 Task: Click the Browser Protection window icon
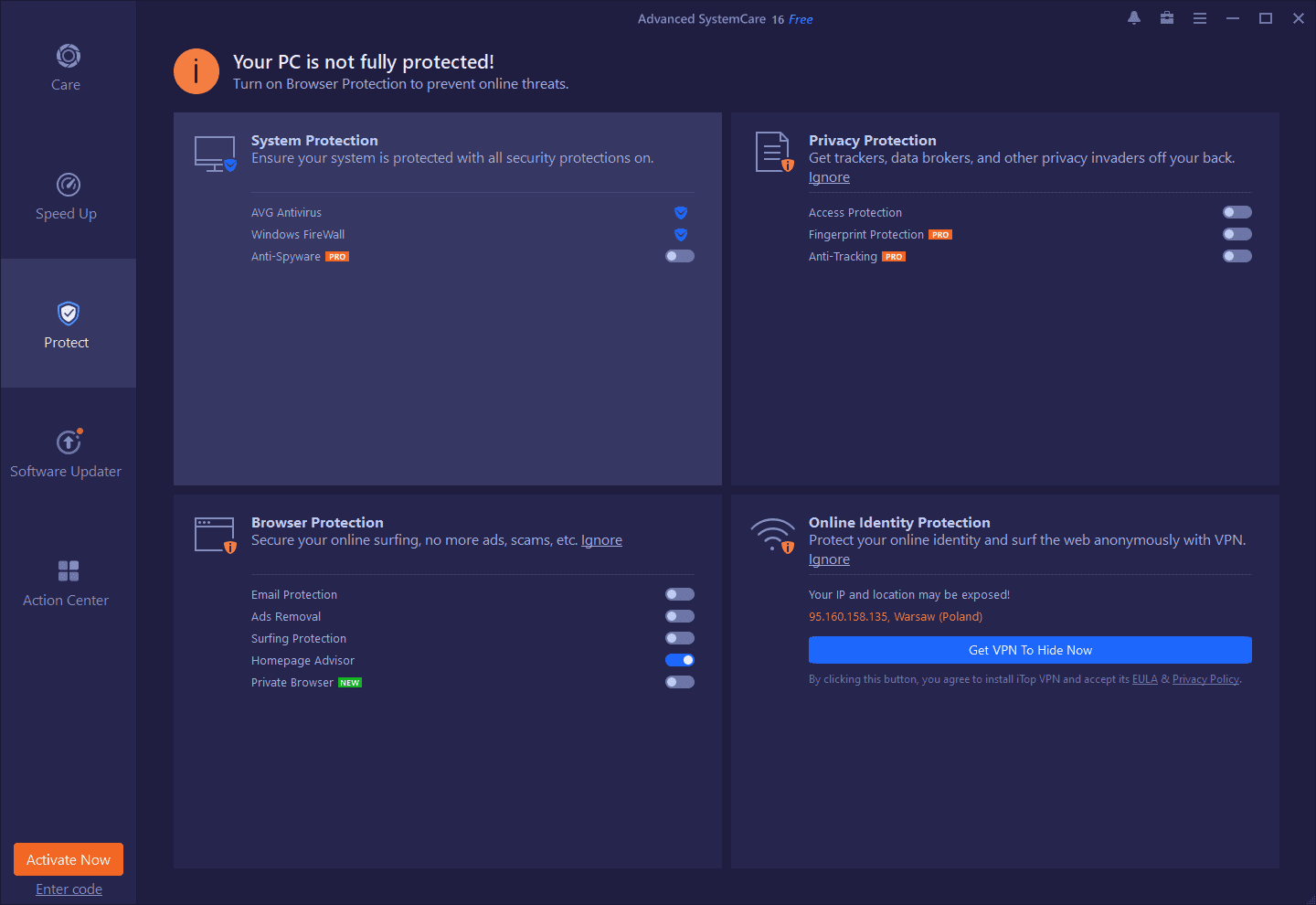pos(216,535)
